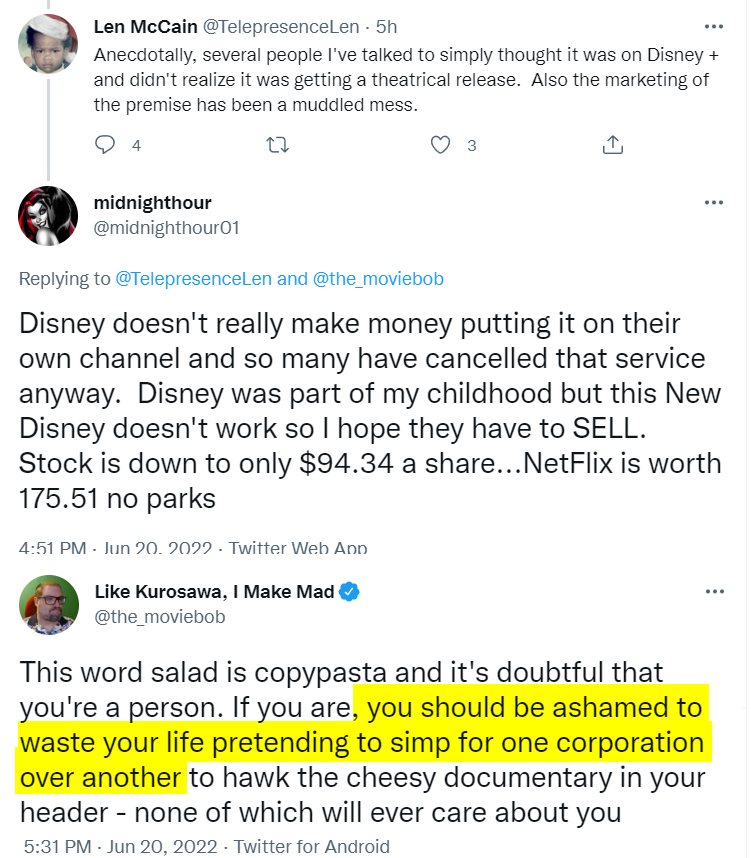Share Len McCain's tweet
The image size is (751, 858).
coord(612,145)
